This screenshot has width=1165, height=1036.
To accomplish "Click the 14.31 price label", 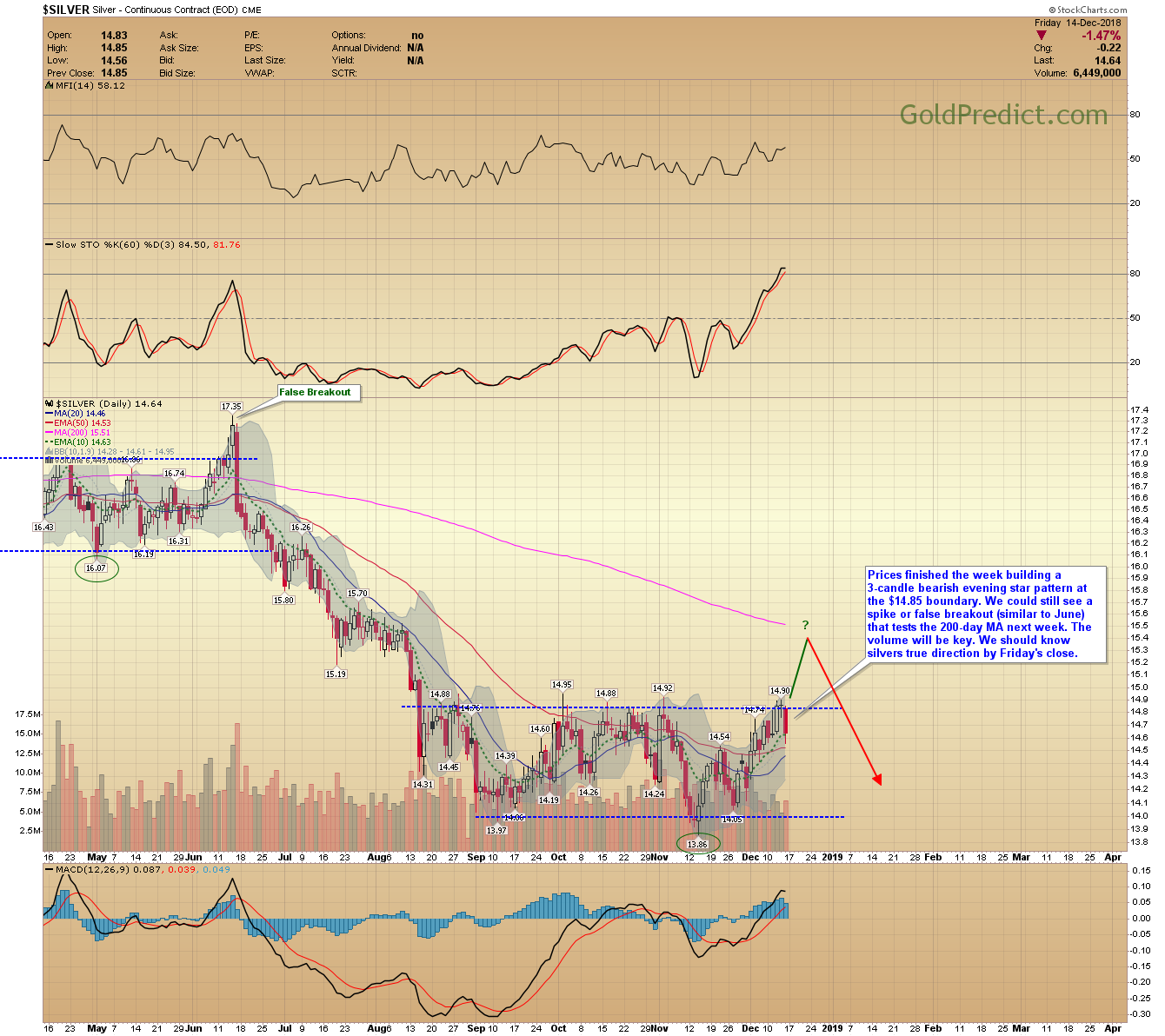I will pos(423,784).
